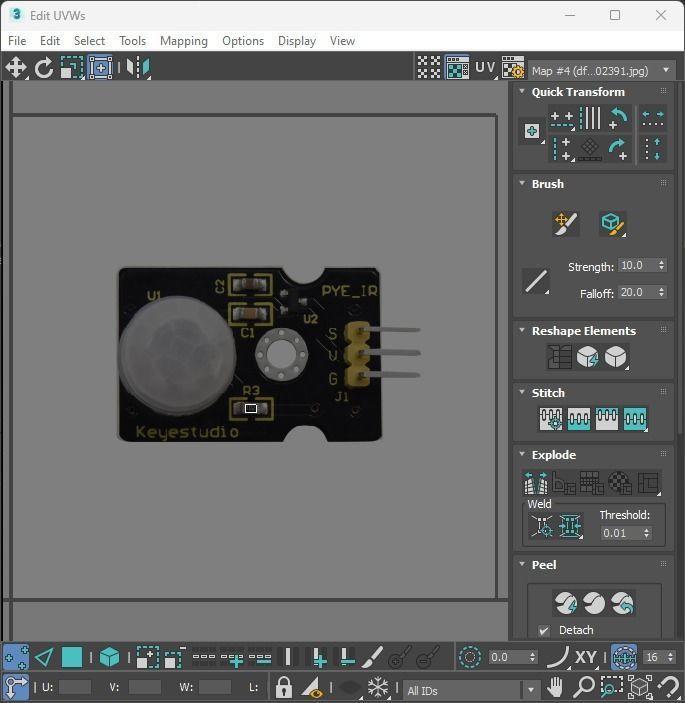Click the Falloff value field
This screenshot has width=685, height=703.
point(637,292)
